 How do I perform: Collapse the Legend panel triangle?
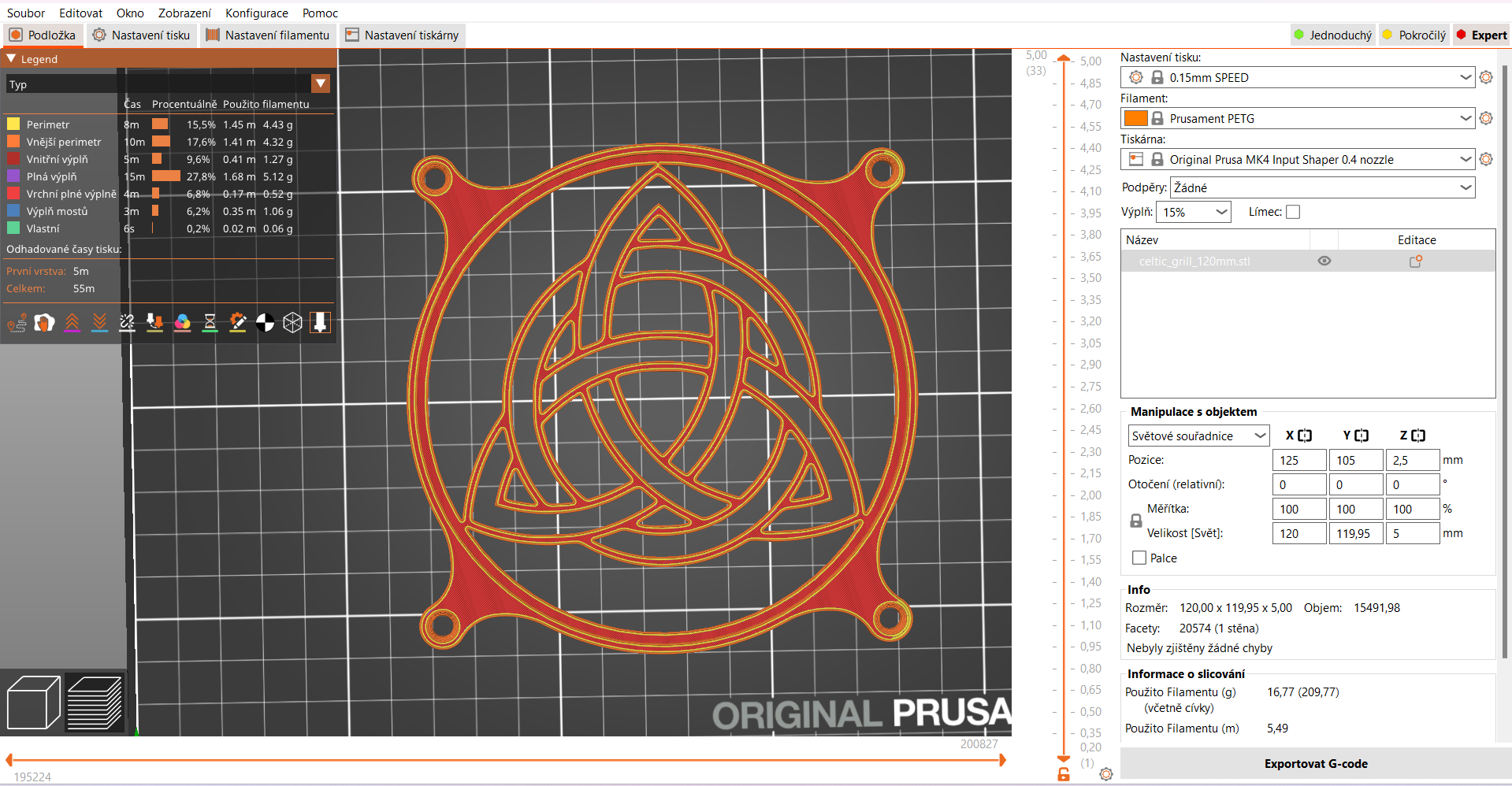tap(11, 59)
